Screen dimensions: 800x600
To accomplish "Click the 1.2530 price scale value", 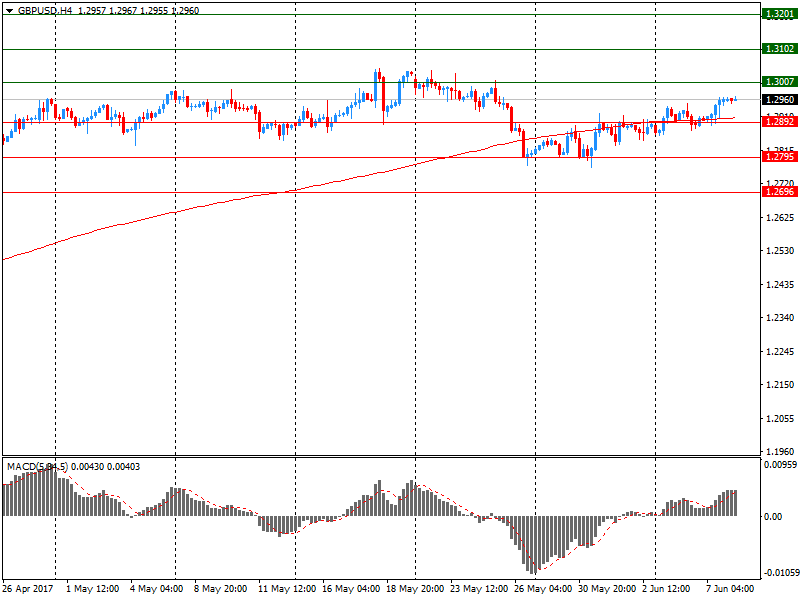I will point(780,251).
